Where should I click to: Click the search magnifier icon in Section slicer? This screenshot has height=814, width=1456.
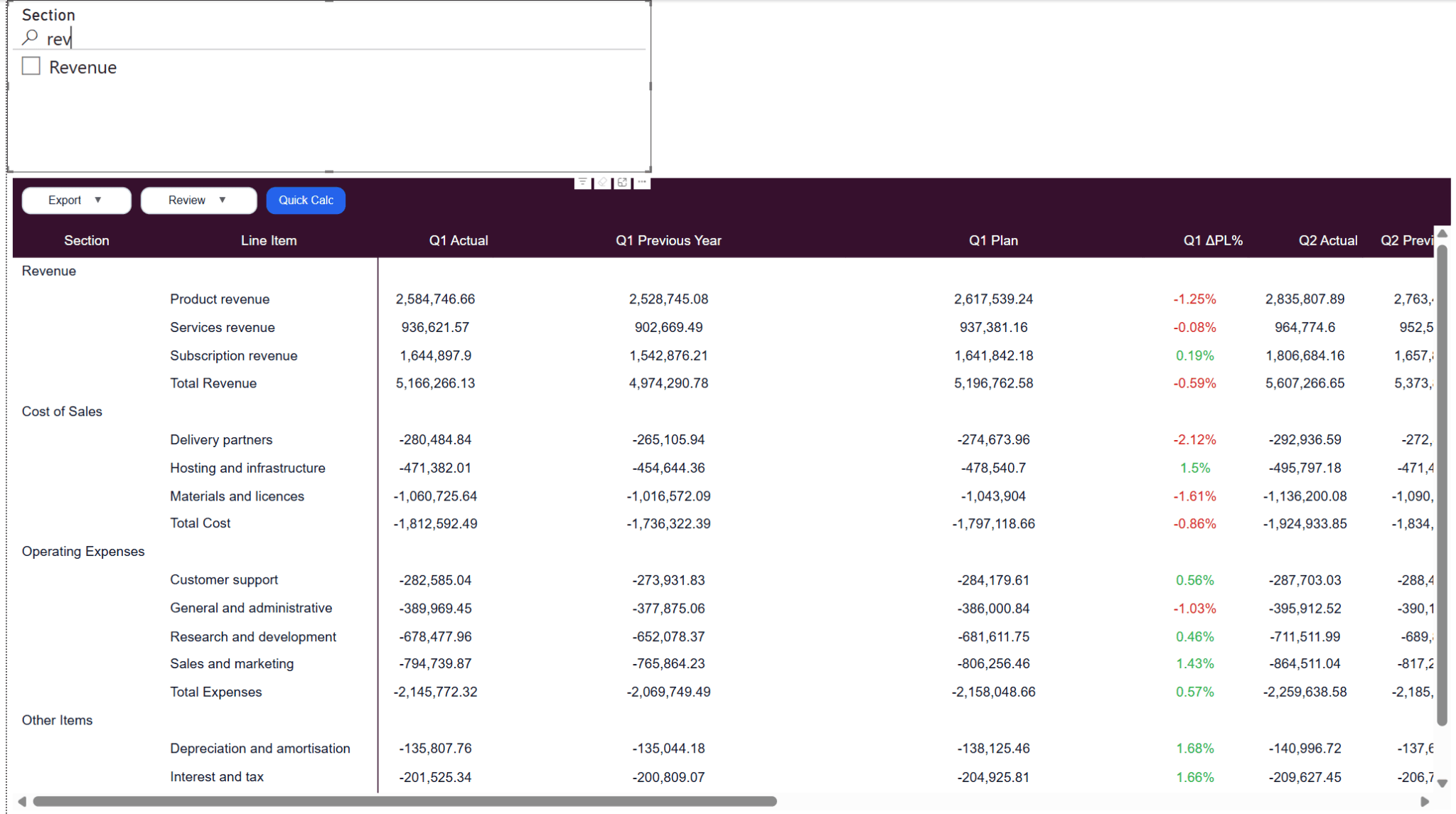(x=30, y=37)
